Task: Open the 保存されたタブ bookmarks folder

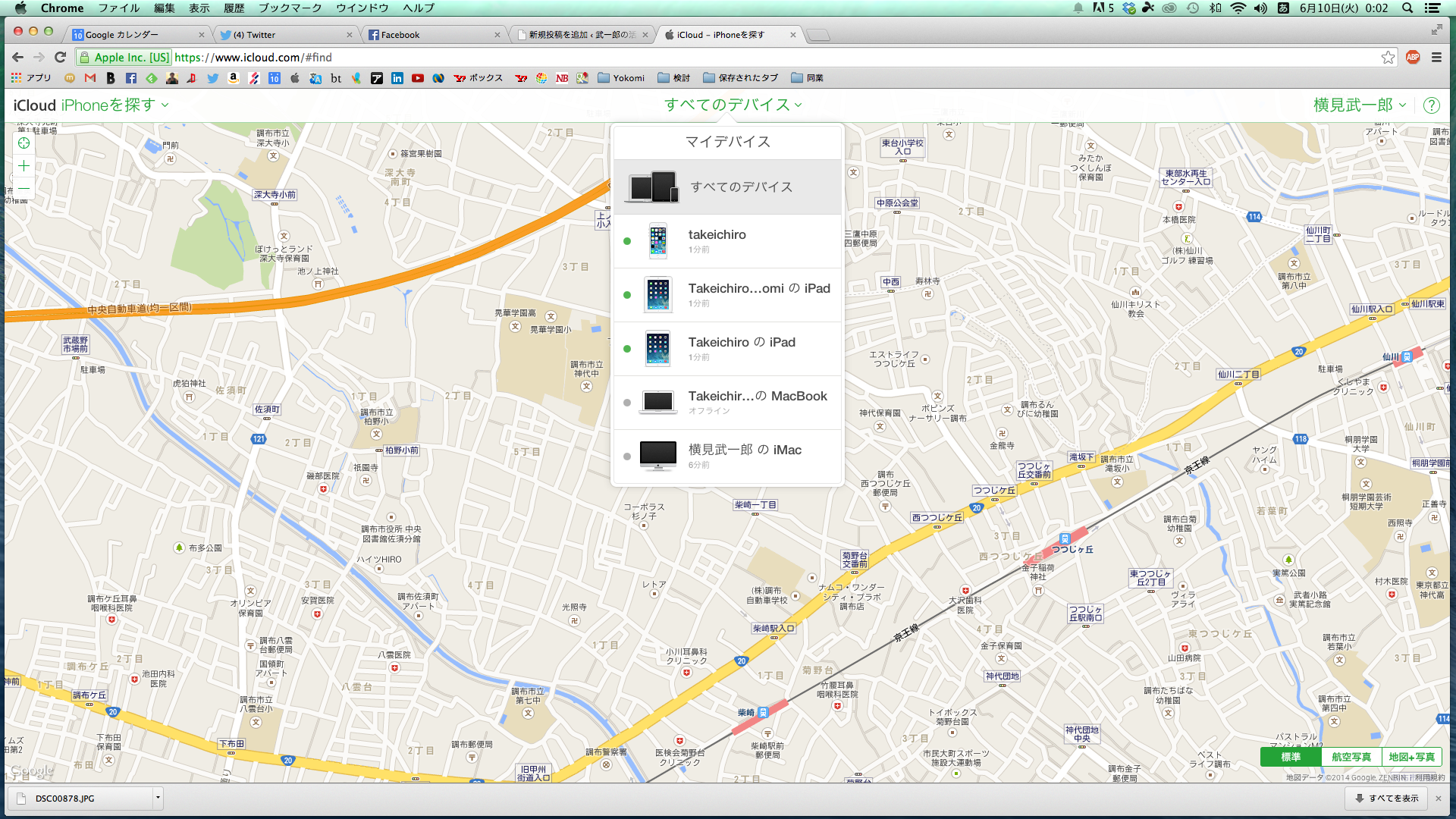Action: pyautogui.click(x=741, y=78)
